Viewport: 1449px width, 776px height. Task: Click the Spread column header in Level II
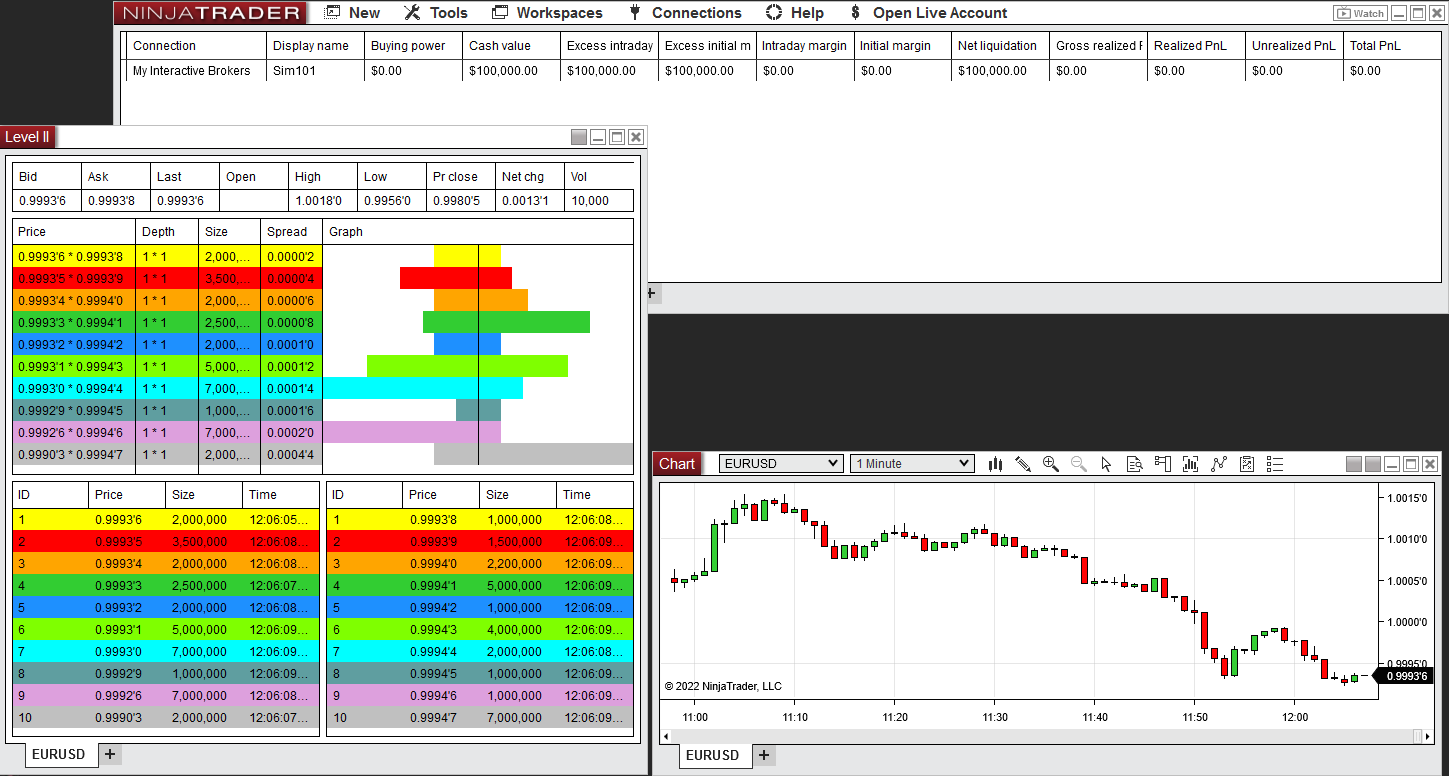coord(291,232)
